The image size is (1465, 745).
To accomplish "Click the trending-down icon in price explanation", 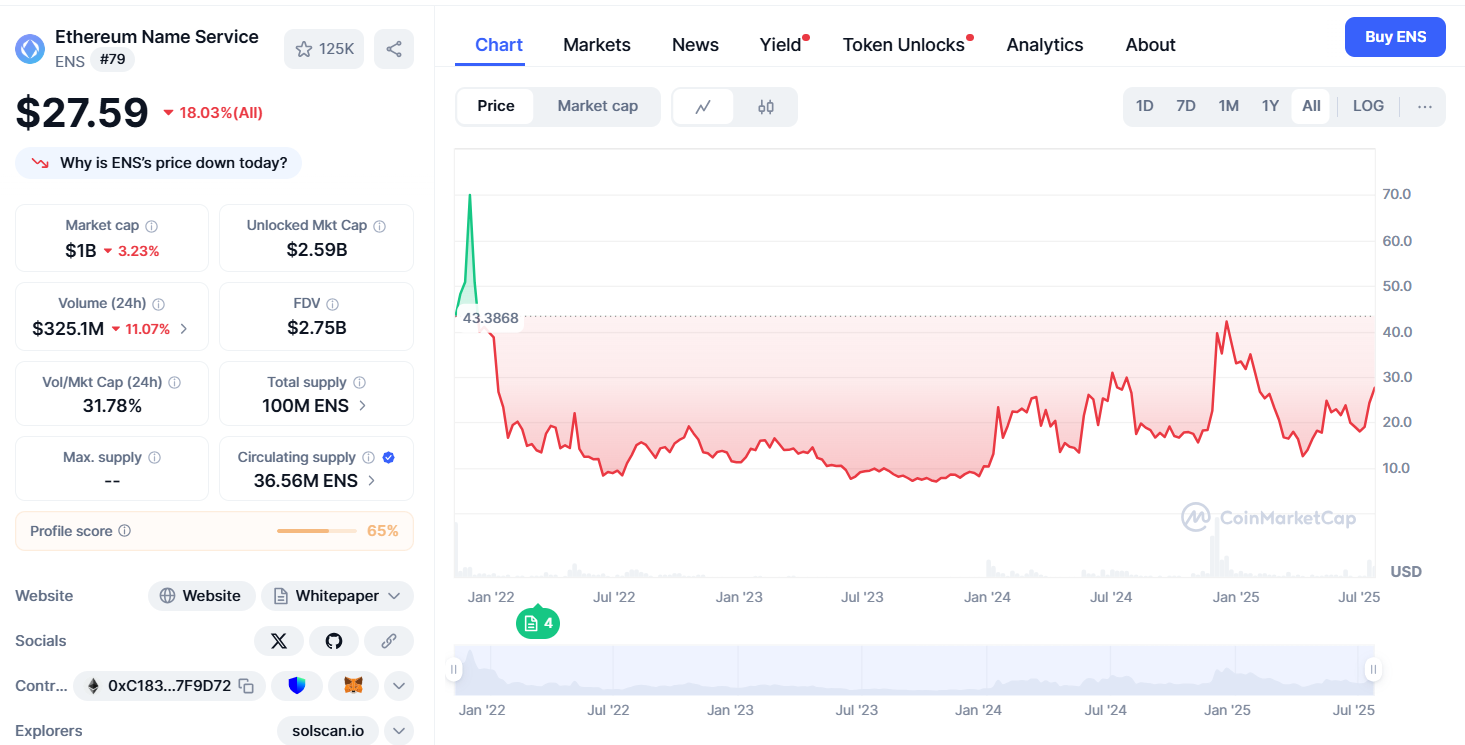I will (40, 163).
